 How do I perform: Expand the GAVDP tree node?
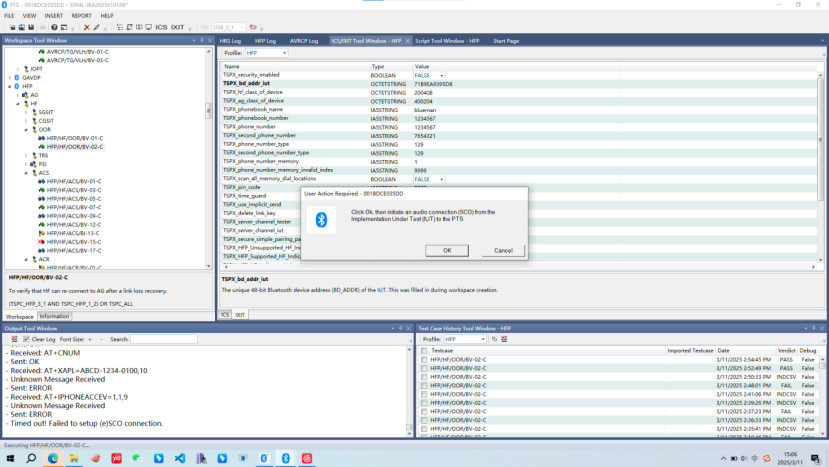pos(10,78)
